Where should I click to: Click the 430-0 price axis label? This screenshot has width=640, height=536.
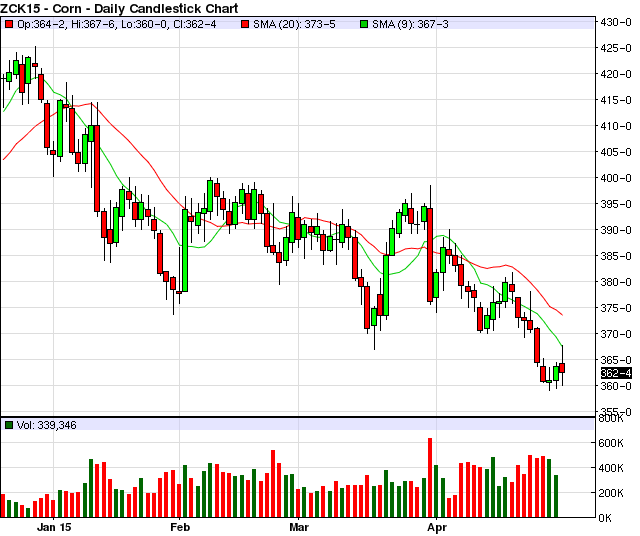click(x=616, y=22)
